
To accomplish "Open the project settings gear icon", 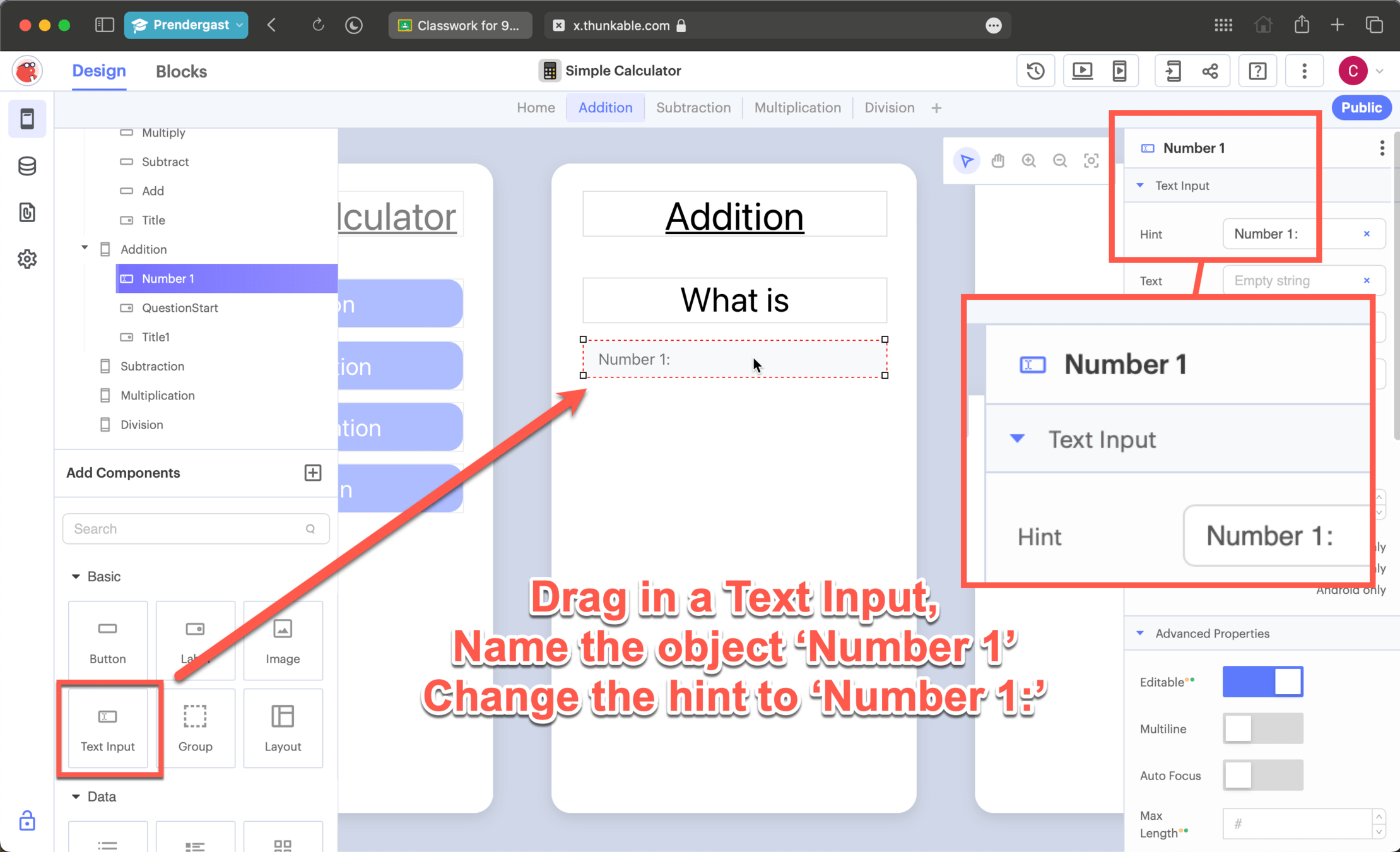I will (27, 259).
